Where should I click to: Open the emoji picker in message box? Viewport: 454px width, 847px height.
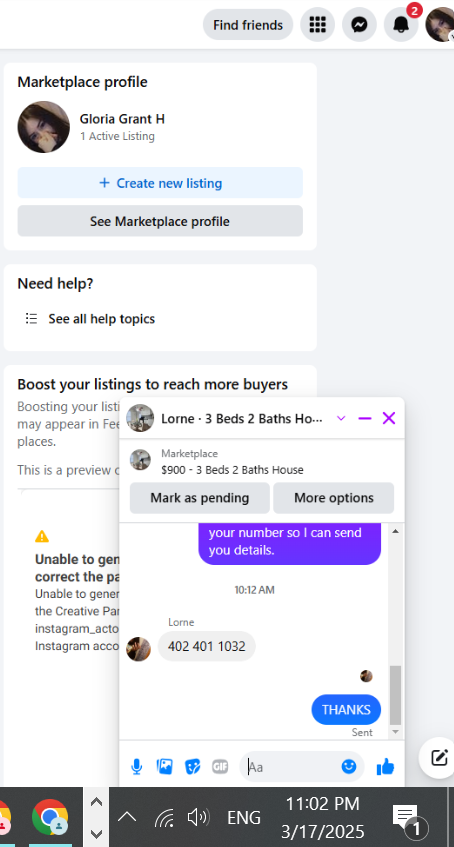click(x=349, y=766)
